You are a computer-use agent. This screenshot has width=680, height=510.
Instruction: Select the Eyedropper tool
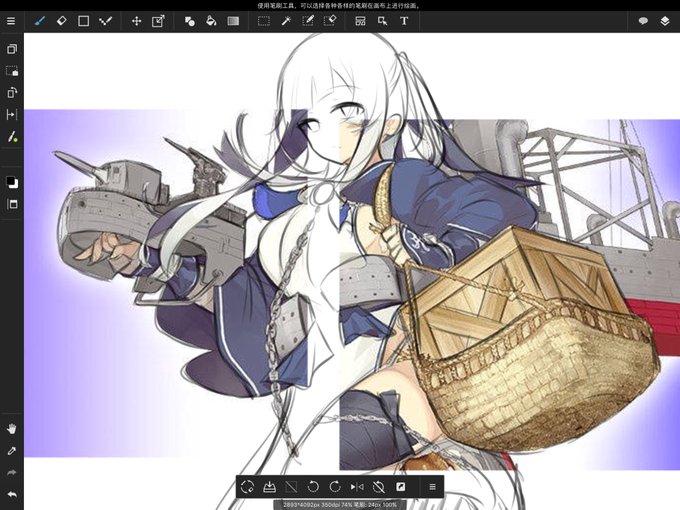(12, 451)
